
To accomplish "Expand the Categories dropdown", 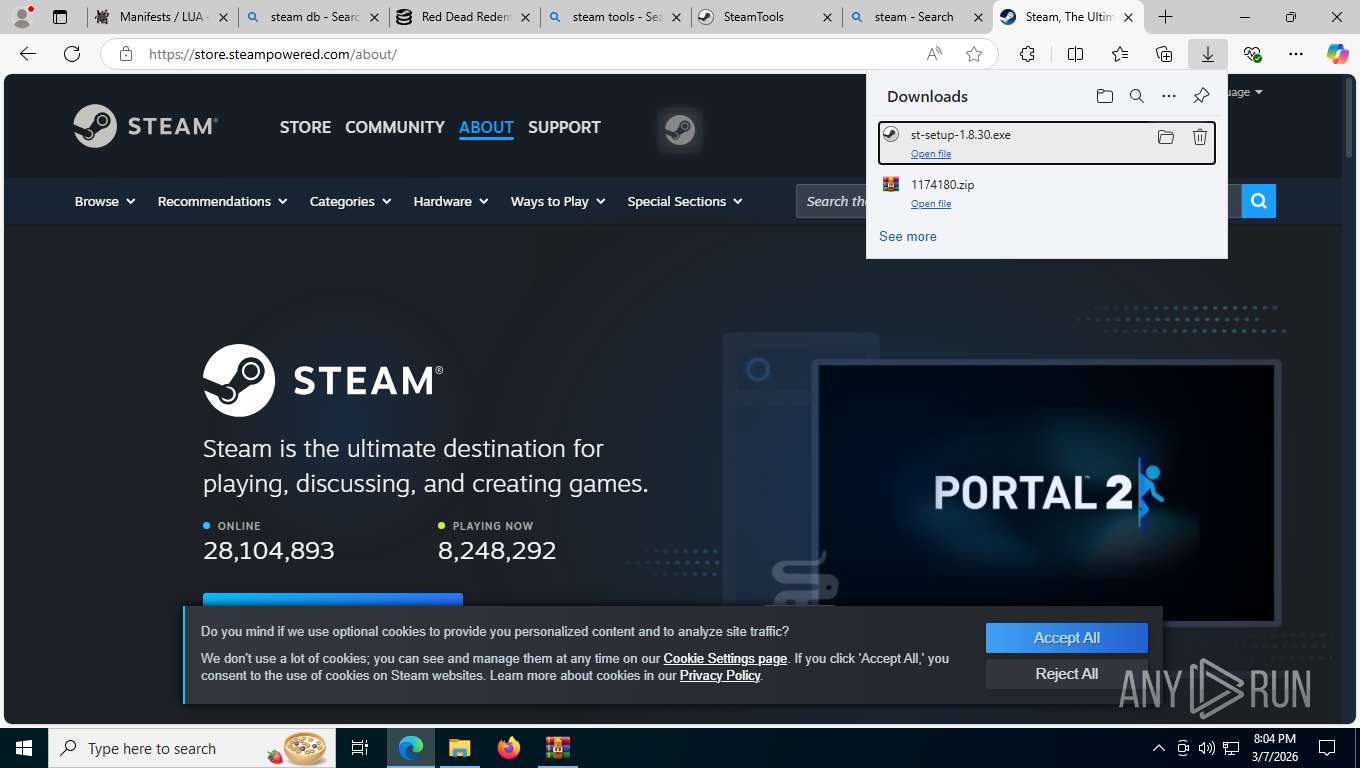I will (x=350, y=201).
